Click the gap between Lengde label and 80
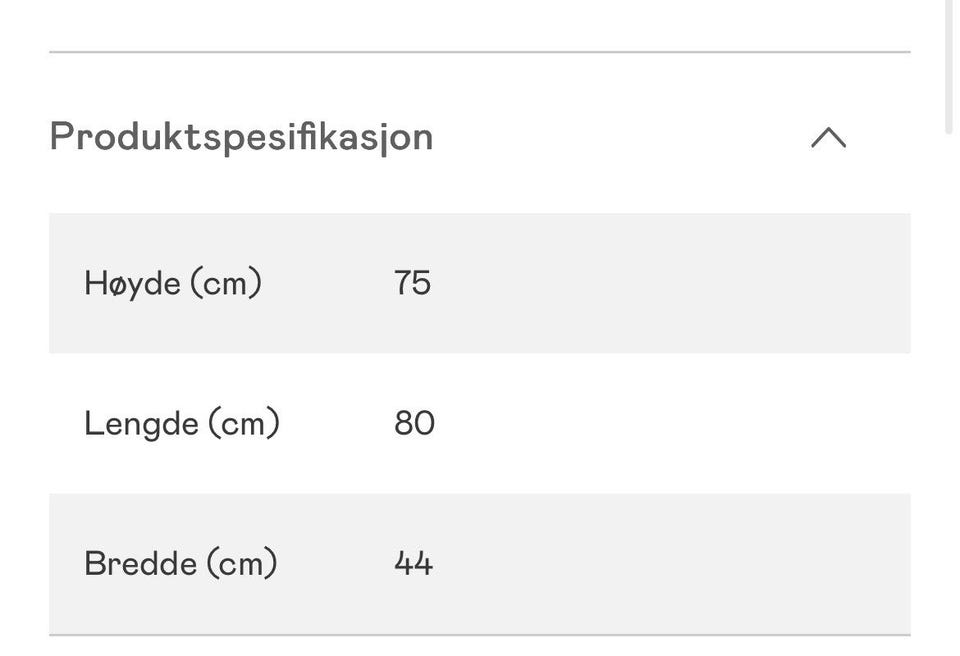The width and height of the screenshot is (960, 656). (x=337, y=423)
